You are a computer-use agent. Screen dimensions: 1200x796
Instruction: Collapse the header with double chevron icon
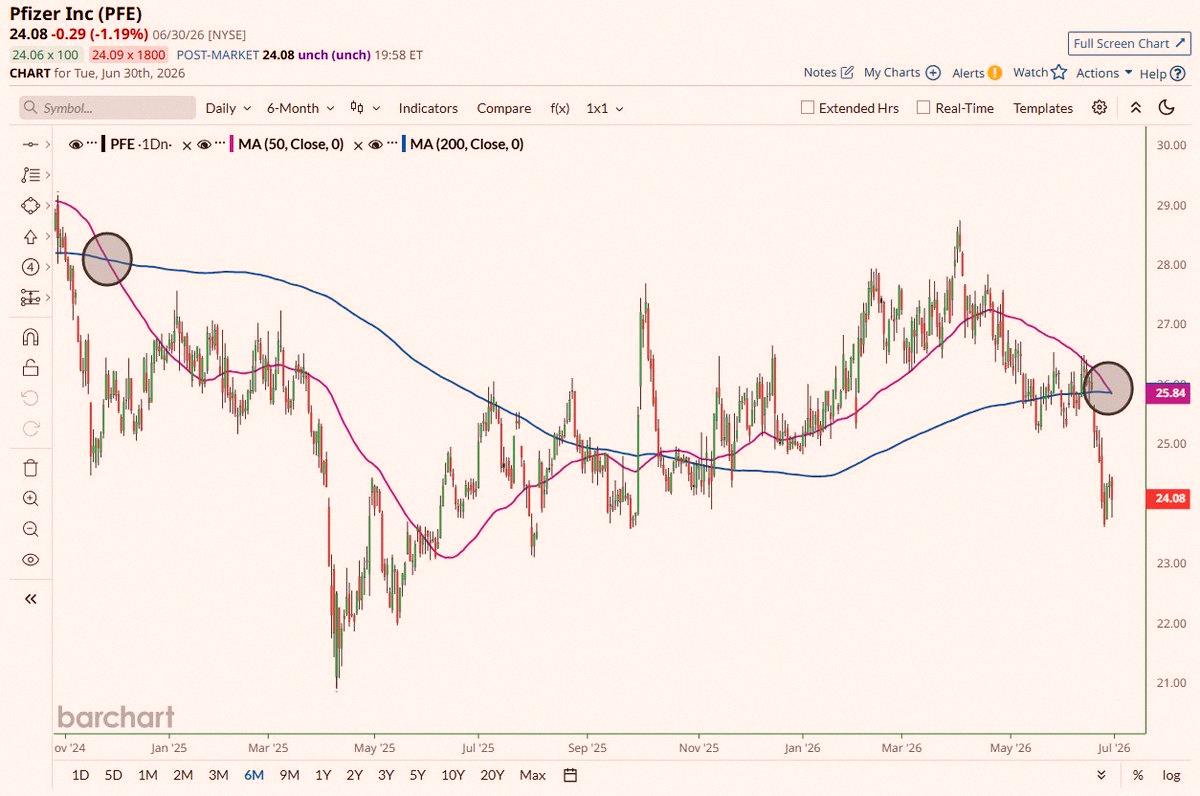coord(1135,108)
